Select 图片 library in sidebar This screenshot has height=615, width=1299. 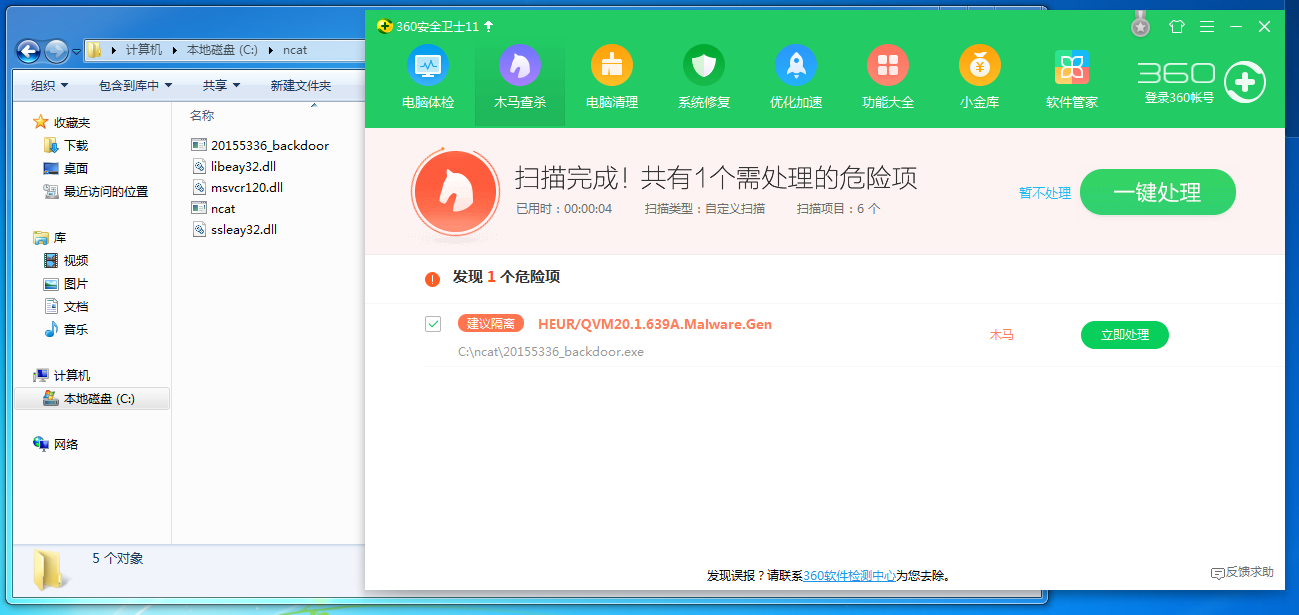66,283
